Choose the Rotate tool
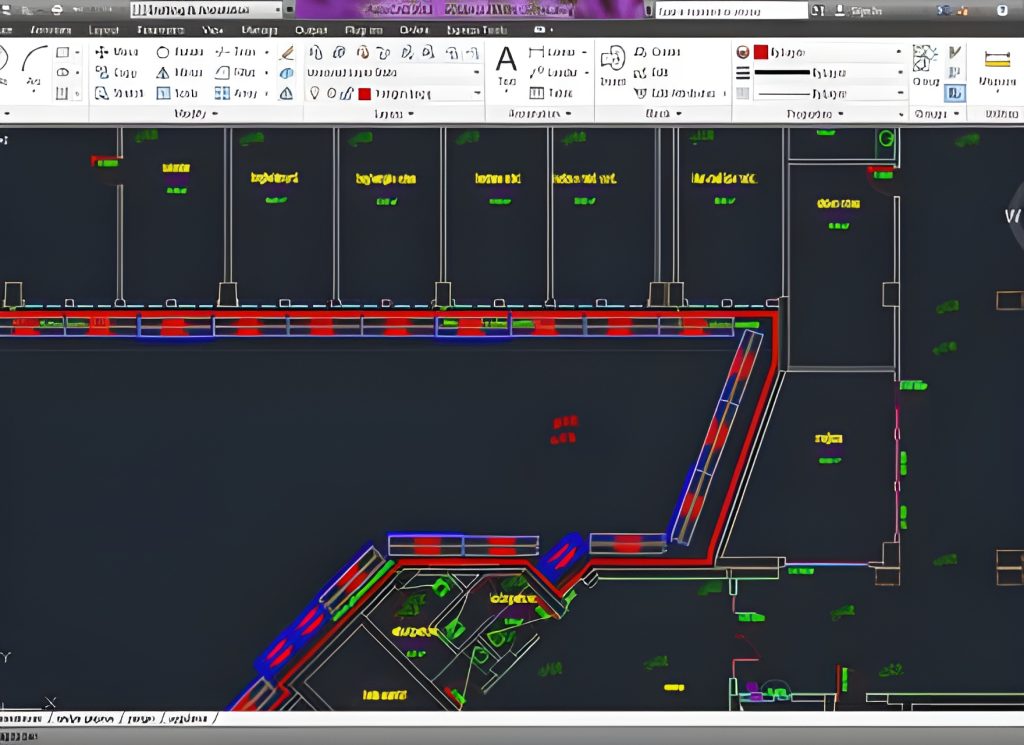This screenshot has width=1024, height=745. pos(163,51)
